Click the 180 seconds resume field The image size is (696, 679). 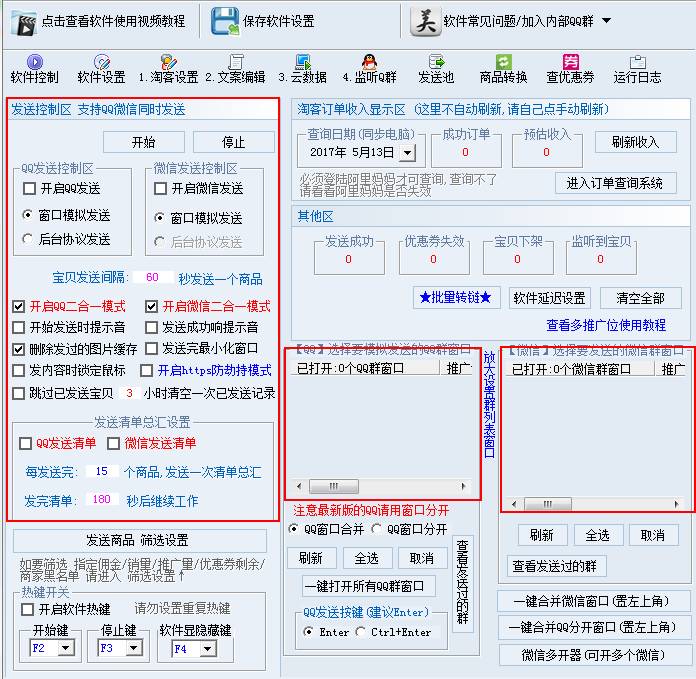coord(102,500)
